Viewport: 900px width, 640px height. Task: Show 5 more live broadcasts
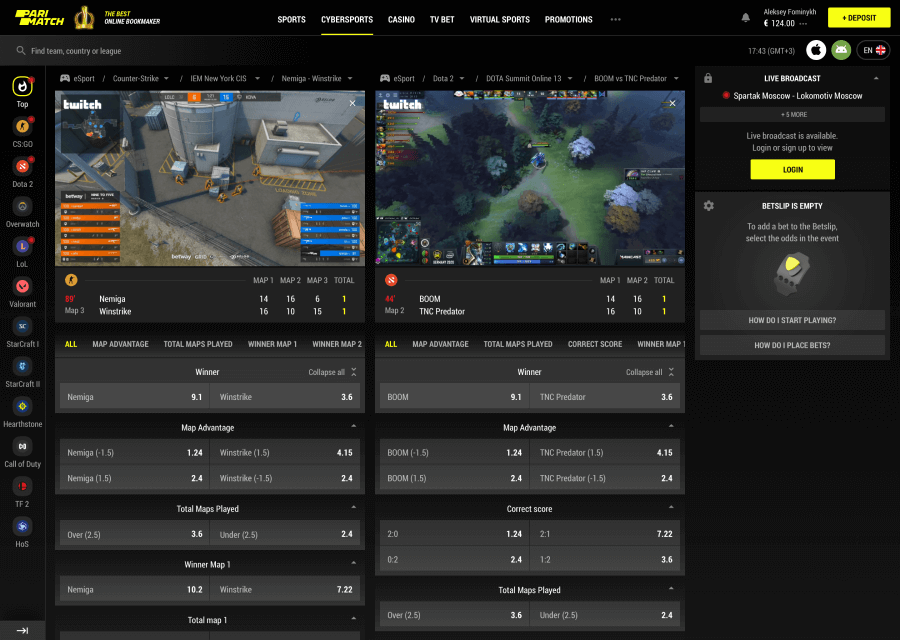792,115
